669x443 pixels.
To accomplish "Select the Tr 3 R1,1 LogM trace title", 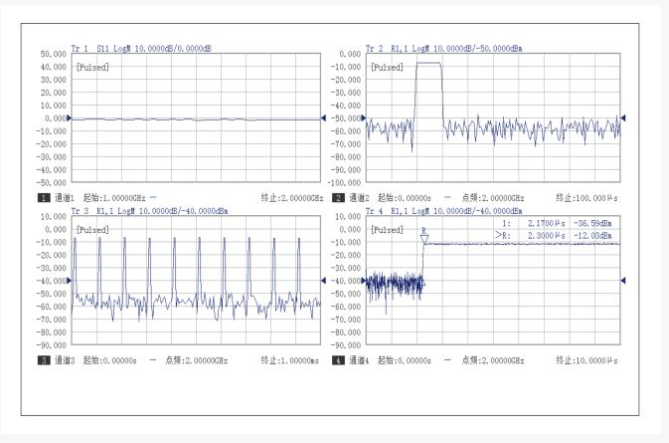I will (x=149, y=211).
